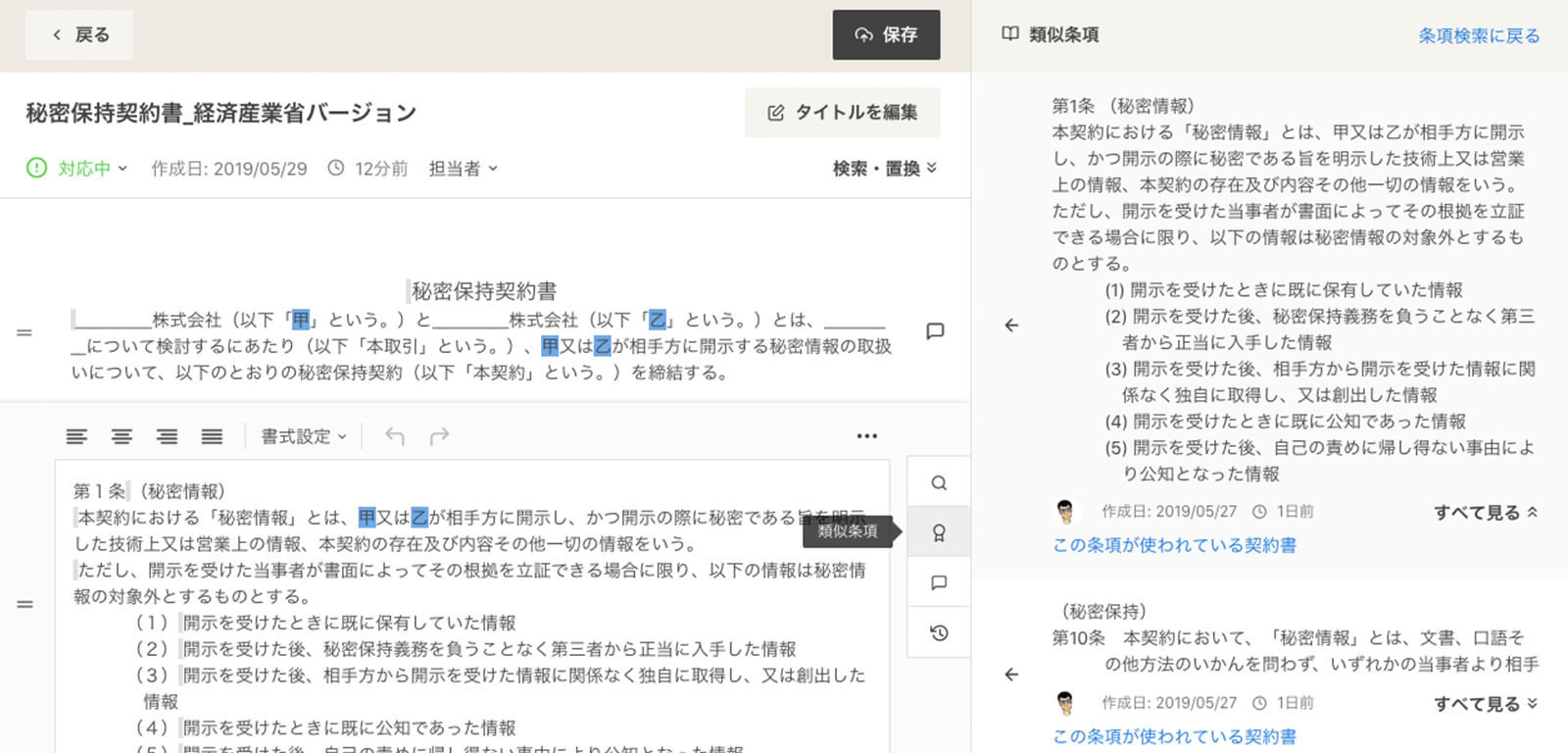Select the right-align text icon
This screenshot has height=753, width=1568.
click(168, 436)
